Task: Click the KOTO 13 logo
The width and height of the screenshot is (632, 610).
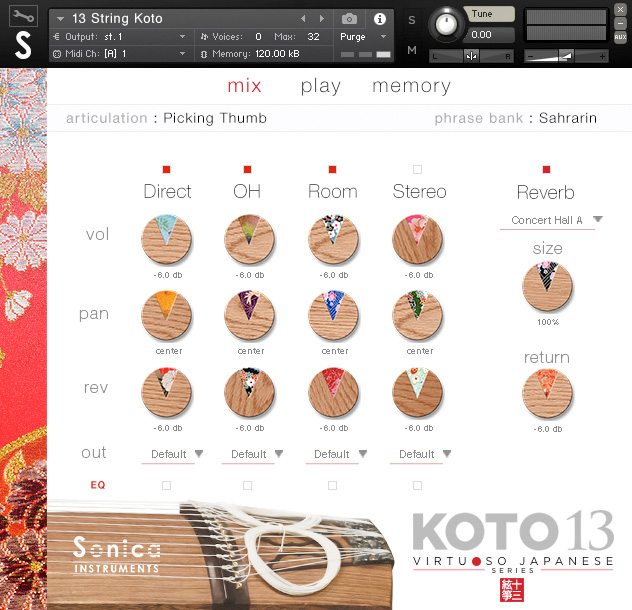Action: (x=513, y=531)
